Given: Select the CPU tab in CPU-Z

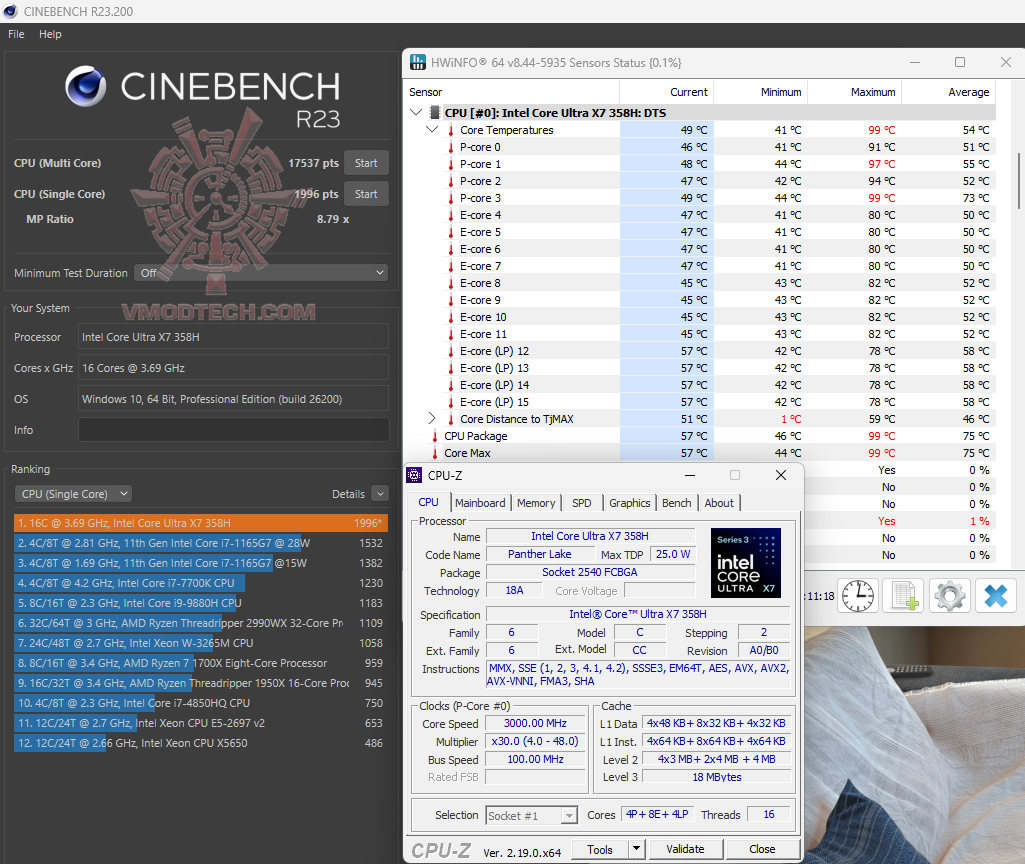Looking at the screenshot, I should point(428,502).
